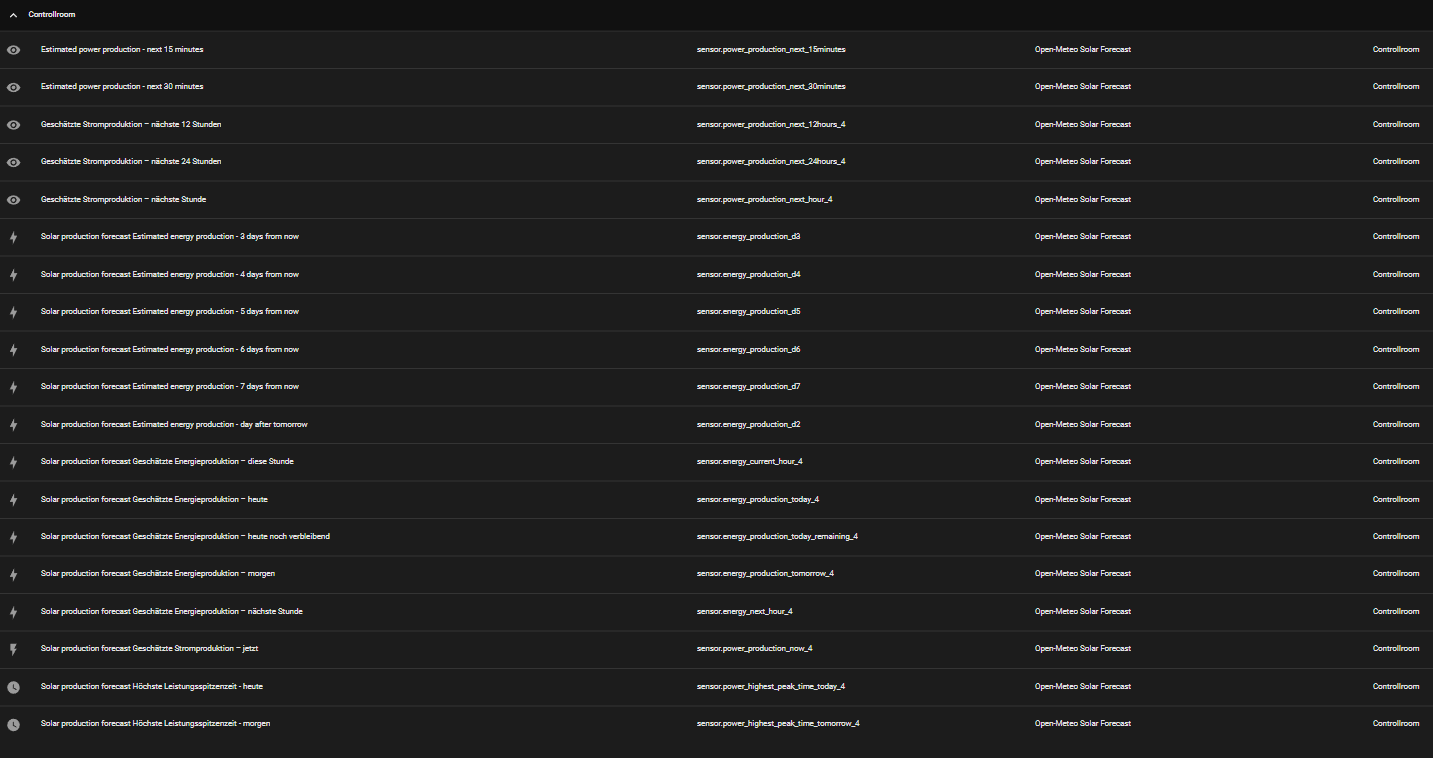Click eye icon beside Stromproduktion nächste Stunde
Screen dimensions: 1433x758
13,199
